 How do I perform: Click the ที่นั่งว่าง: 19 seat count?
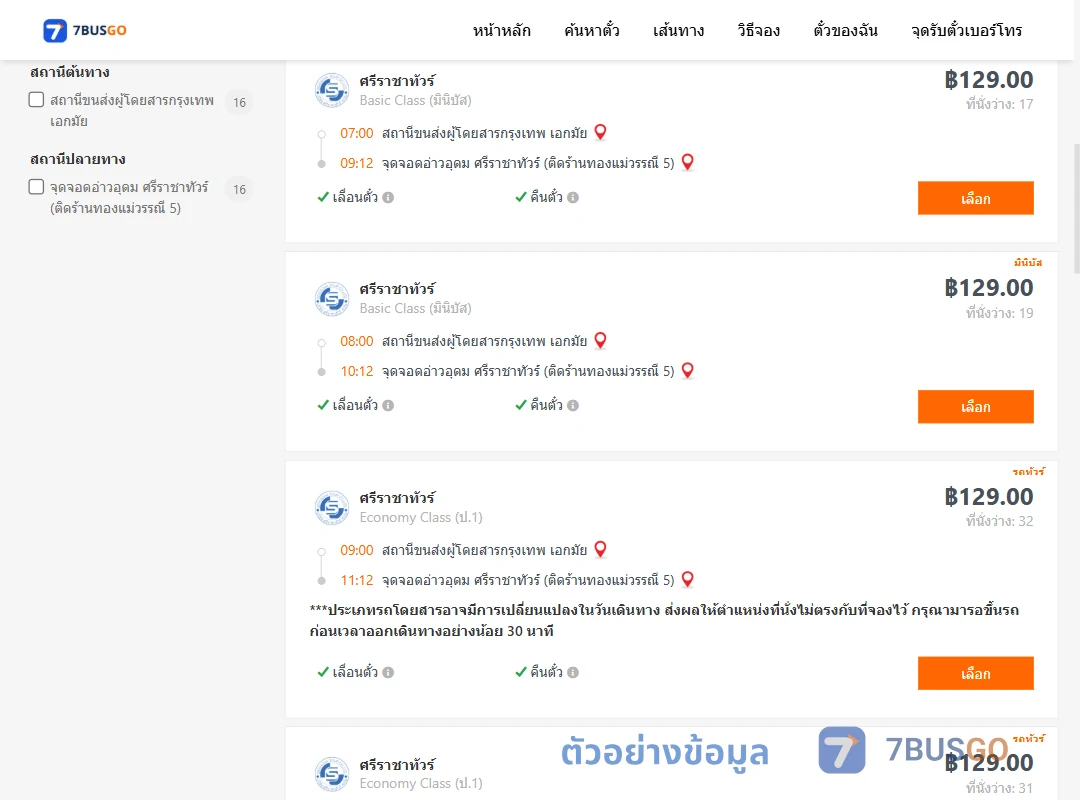tap(999, 313)
